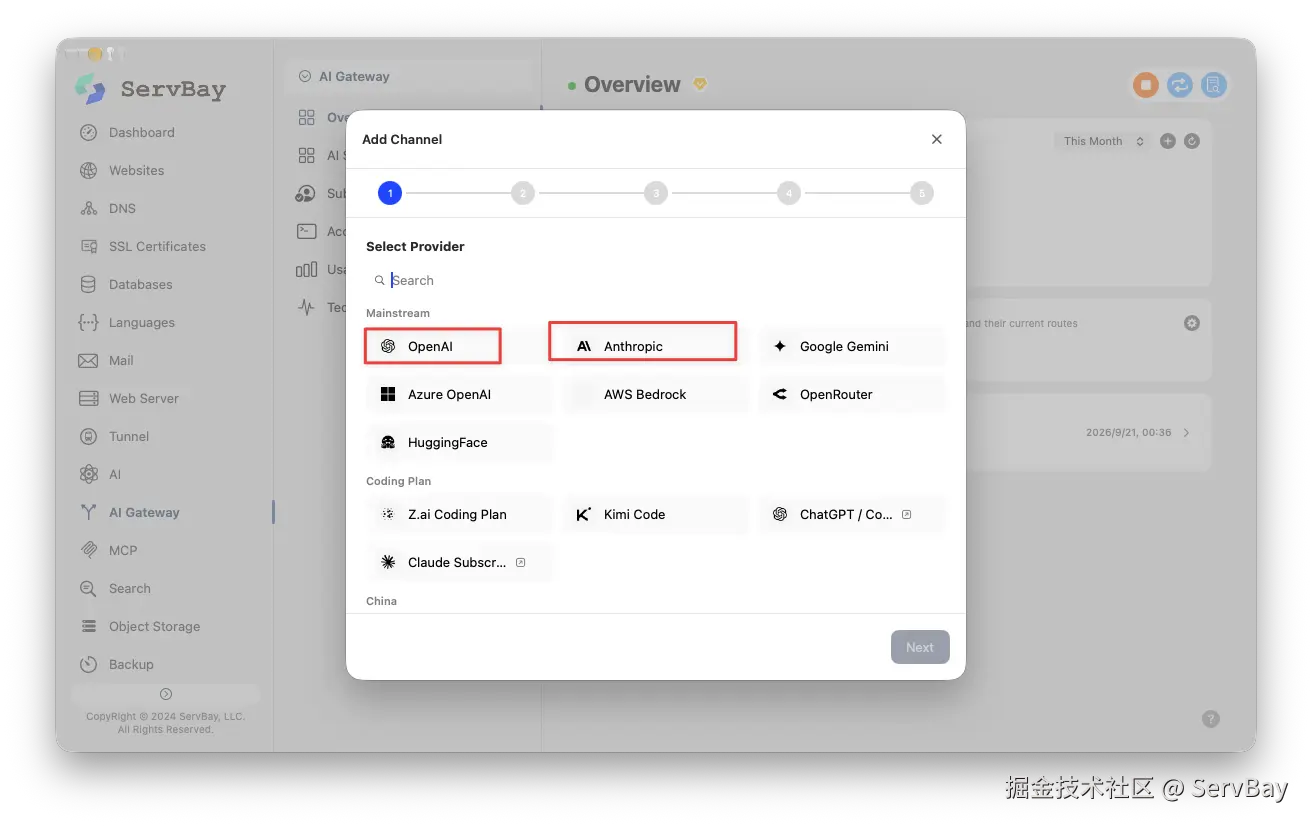The image size is (1312, 826).
Task: Click the Next button
Action: pos(920,647)
